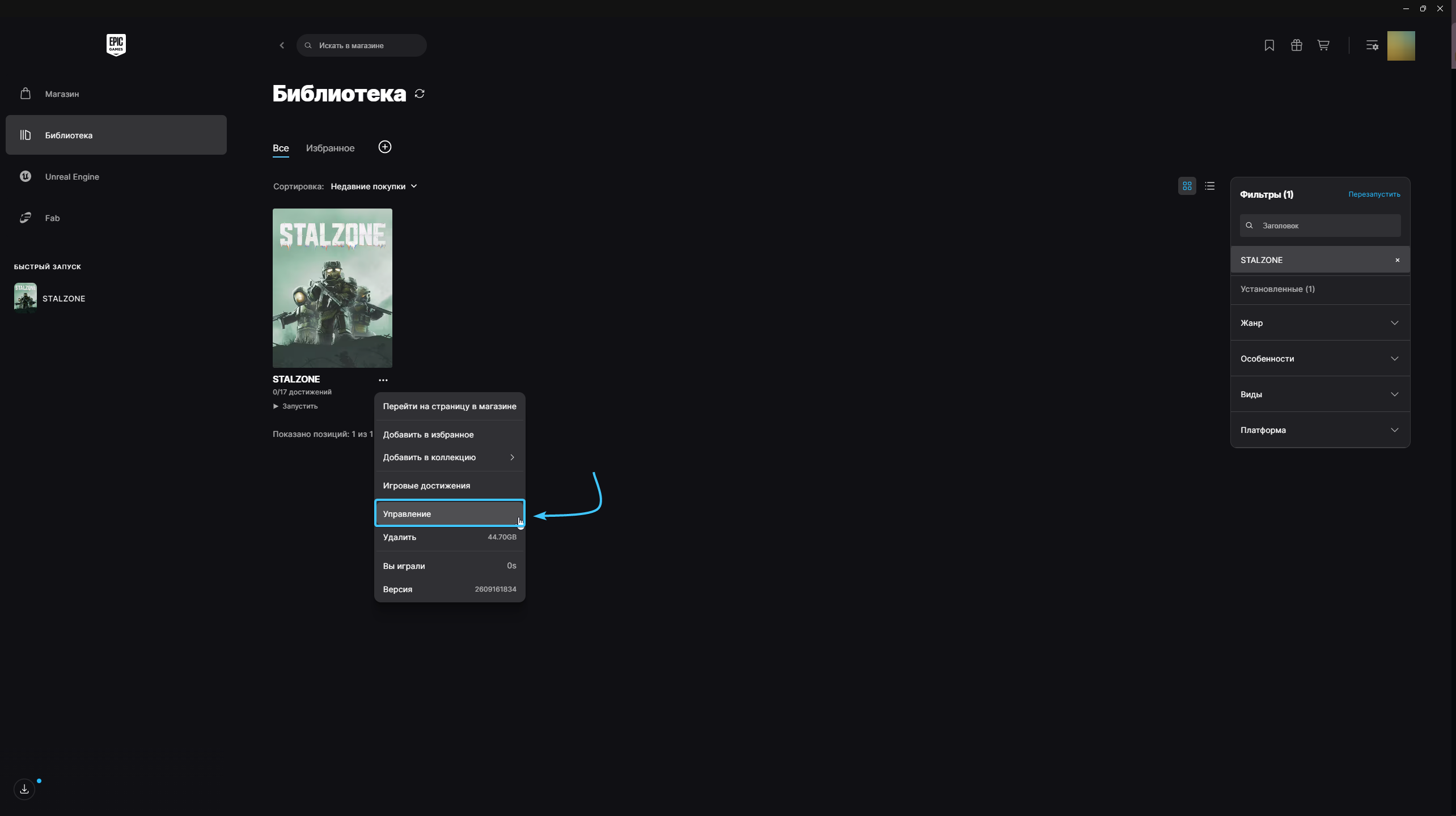Screen dimensions: 1456x816
Task: Choose Управление in the context menu
Action: tap(450, 514)
